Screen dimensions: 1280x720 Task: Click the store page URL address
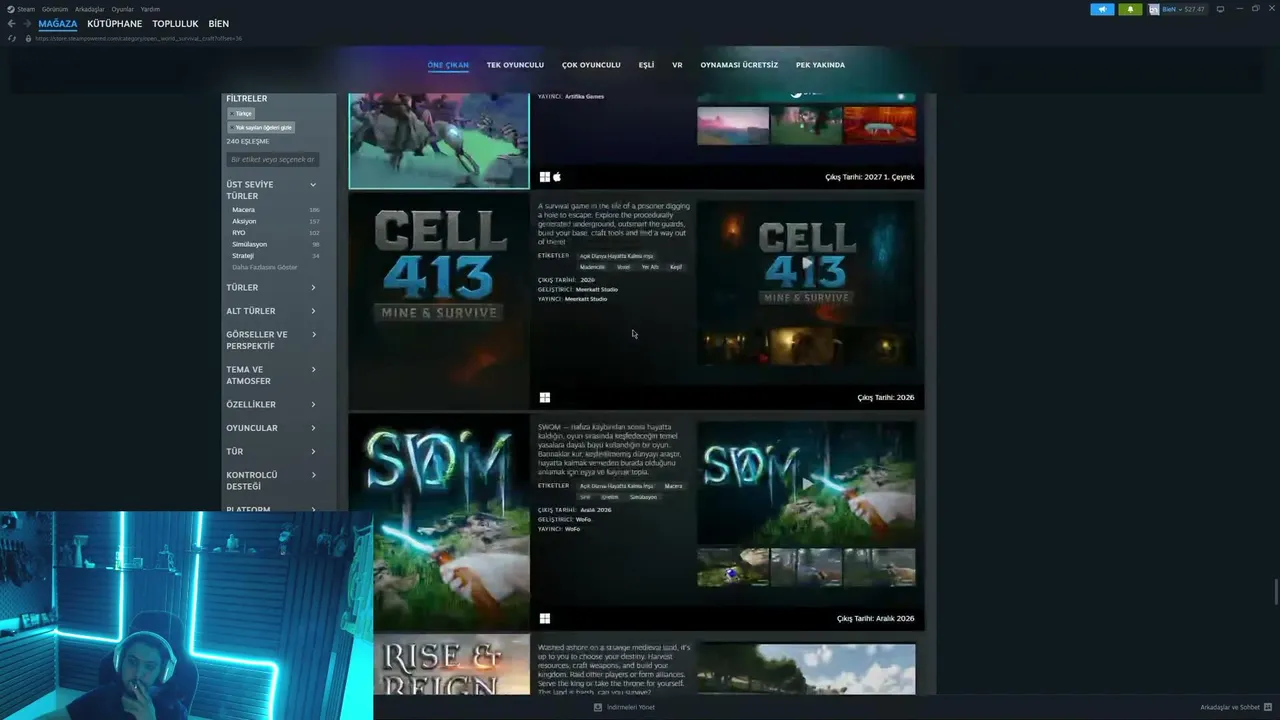(x=139, y=38)
